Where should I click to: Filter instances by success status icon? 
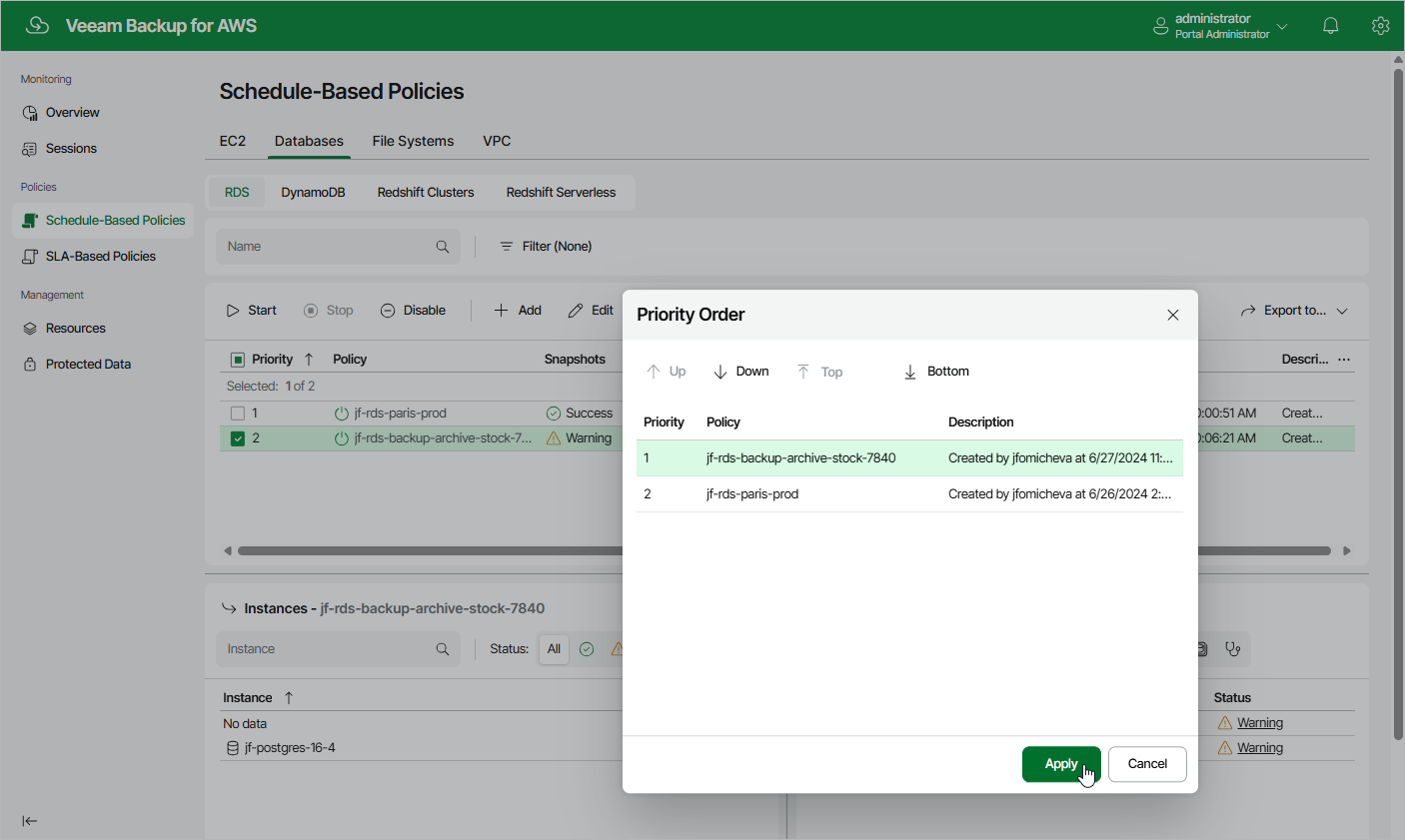click(x=587, y=649)
